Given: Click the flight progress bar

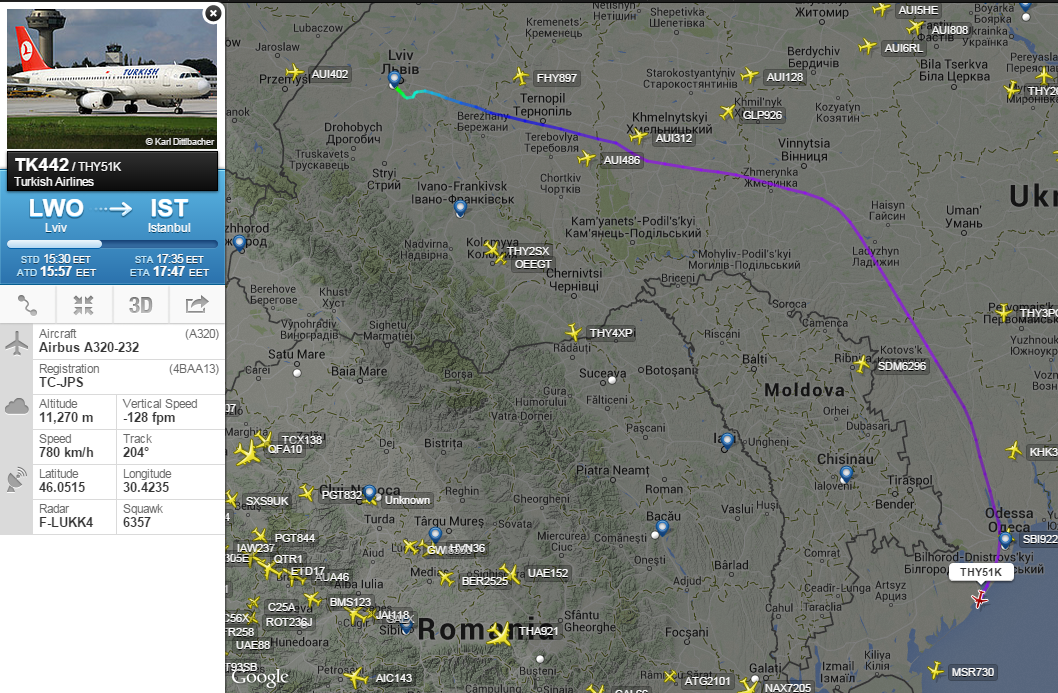Looking at the screenshot, I should pyautogui.click(x=112, y=244).
